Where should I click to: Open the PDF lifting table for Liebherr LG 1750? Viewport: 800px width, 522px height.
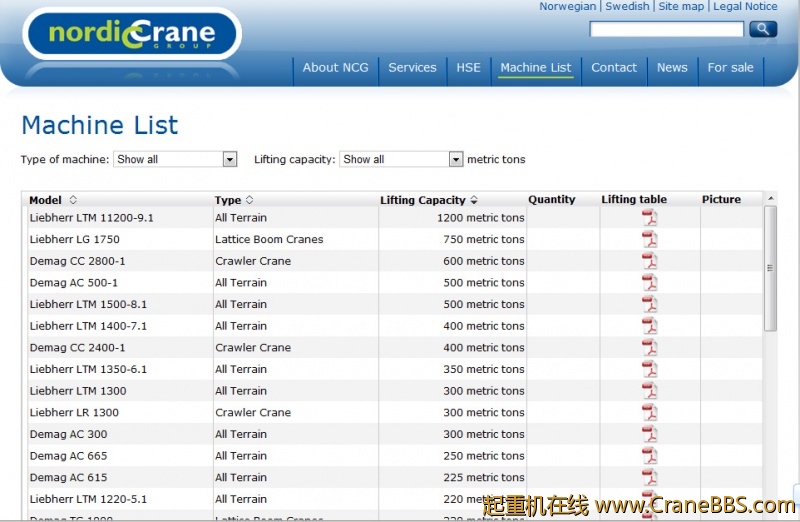649,240
